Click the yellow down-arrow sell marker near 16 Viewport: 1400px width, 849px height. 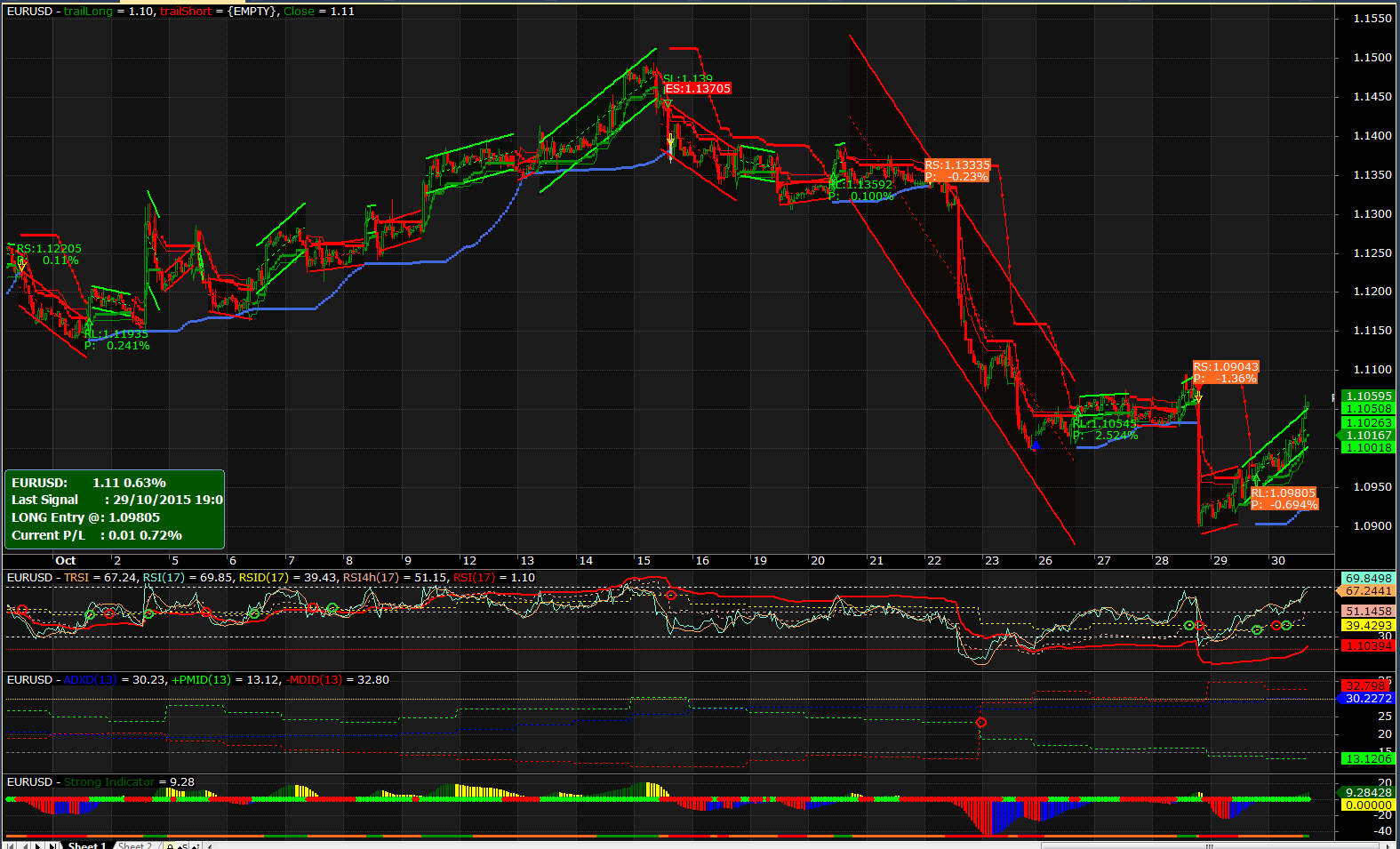pos(670,141)
